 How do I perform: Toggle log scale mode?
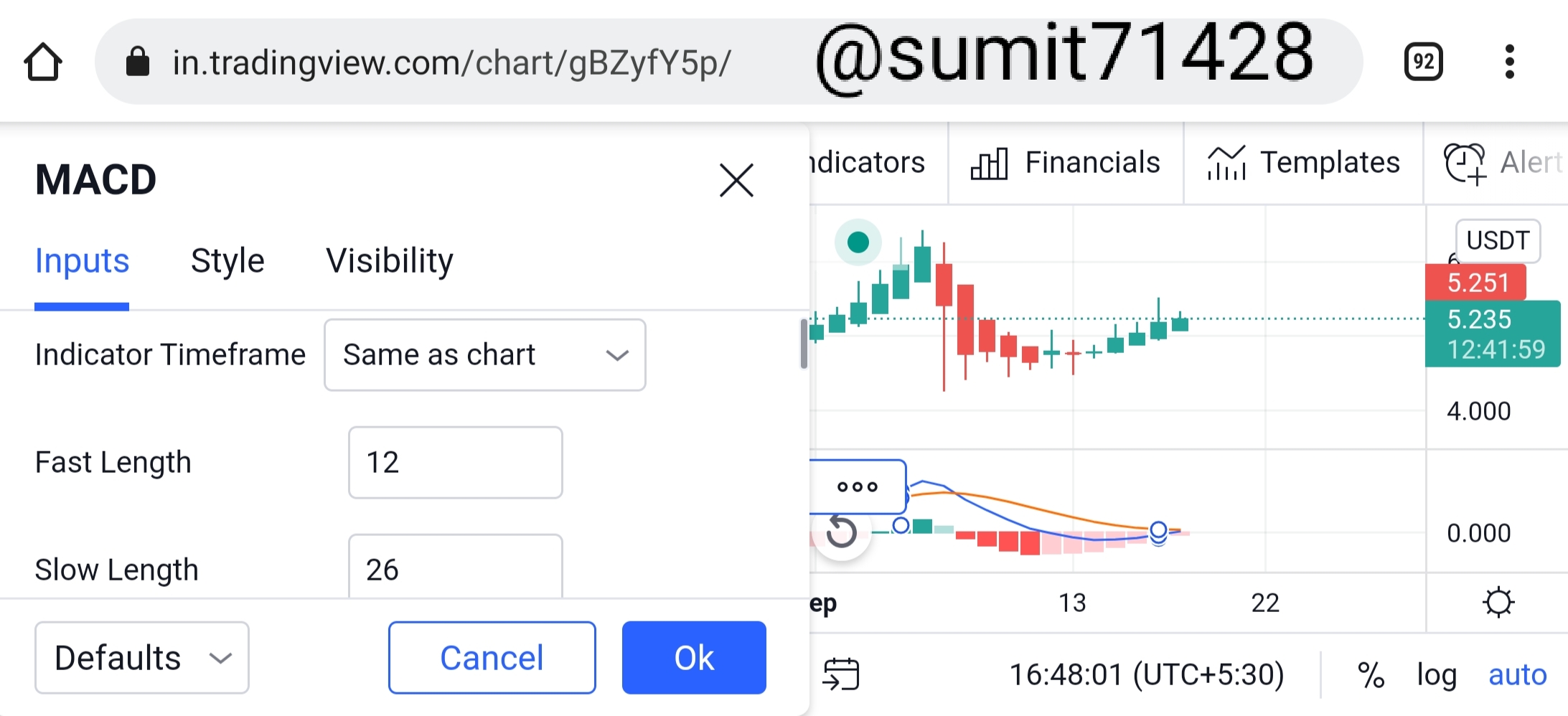[x=1437, y=675]
